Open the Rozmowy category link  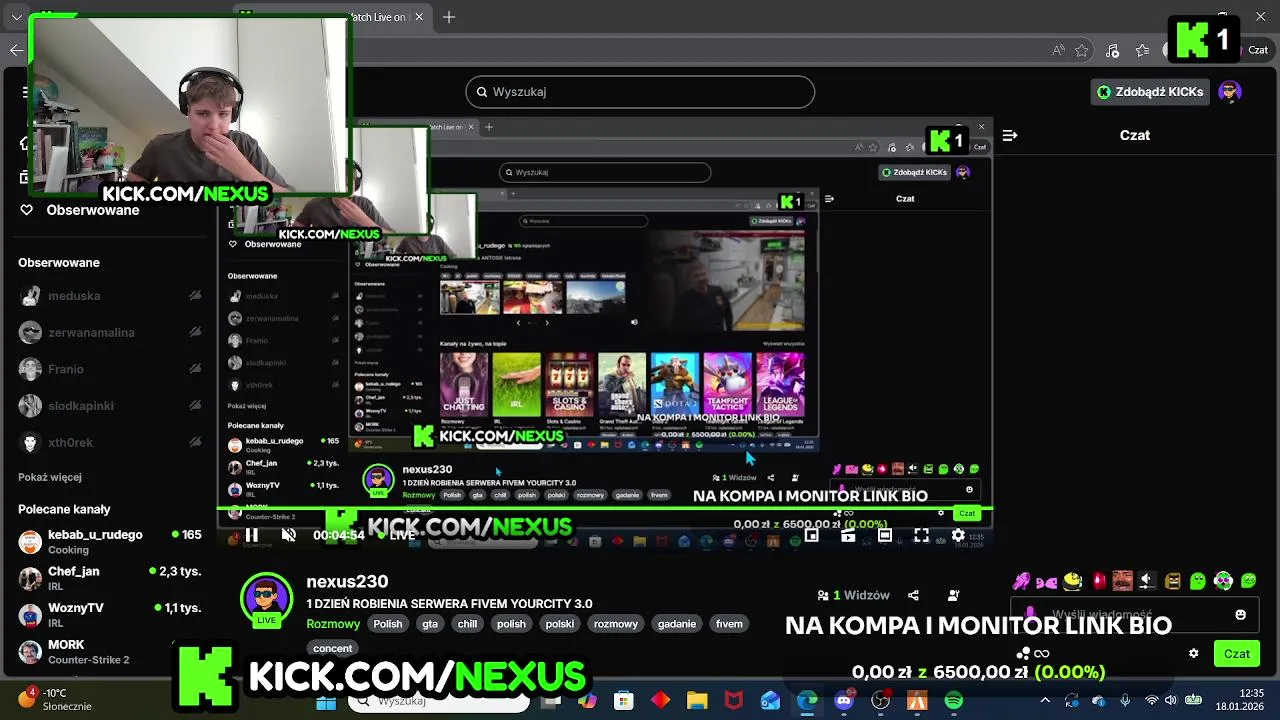(333, 624)
